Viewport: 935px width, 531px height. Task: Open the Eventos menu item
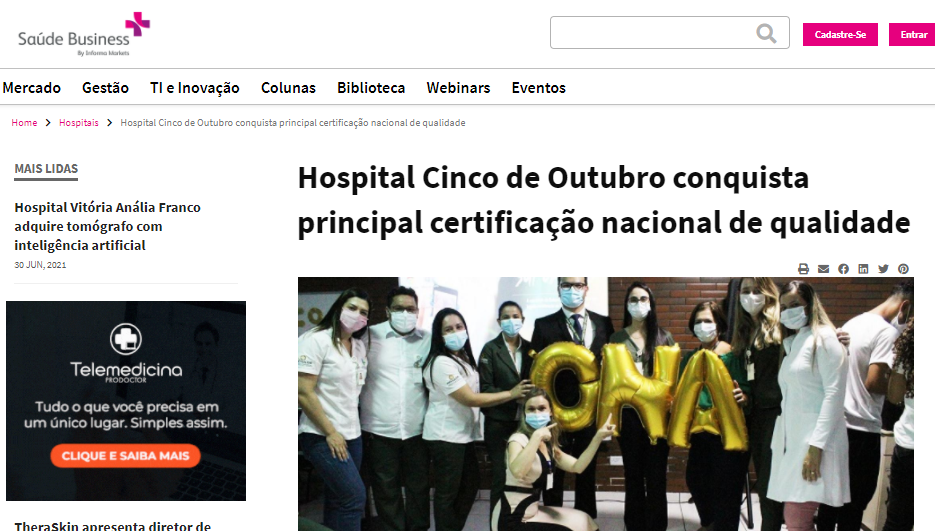(x=538, y=88)
